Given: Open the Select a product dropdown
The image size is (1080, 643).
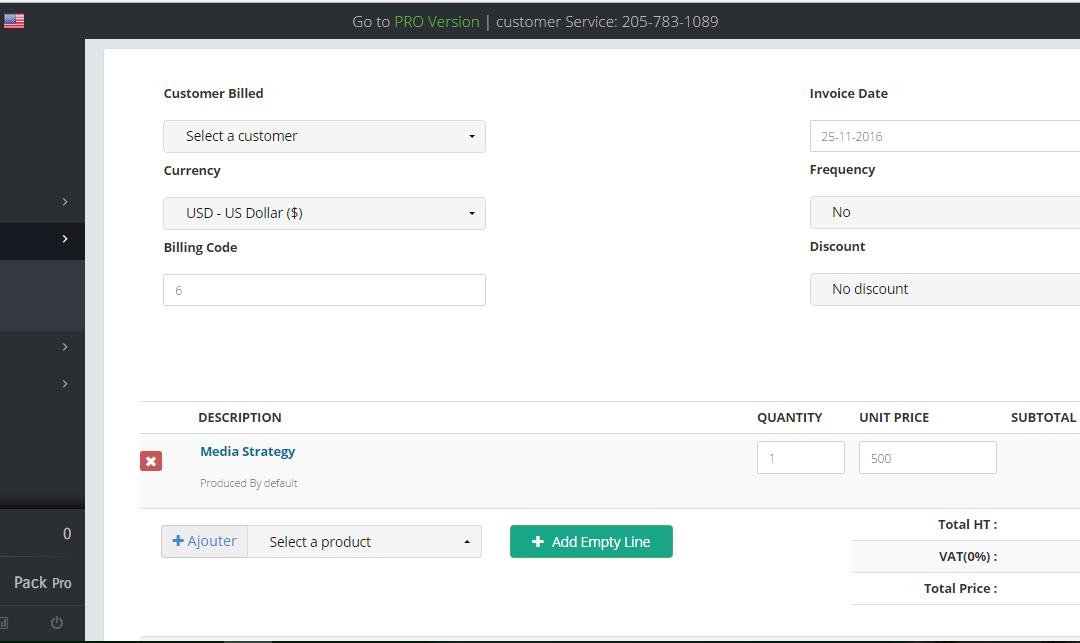Looking at the screenshot, I should click(x=364, y=542).
